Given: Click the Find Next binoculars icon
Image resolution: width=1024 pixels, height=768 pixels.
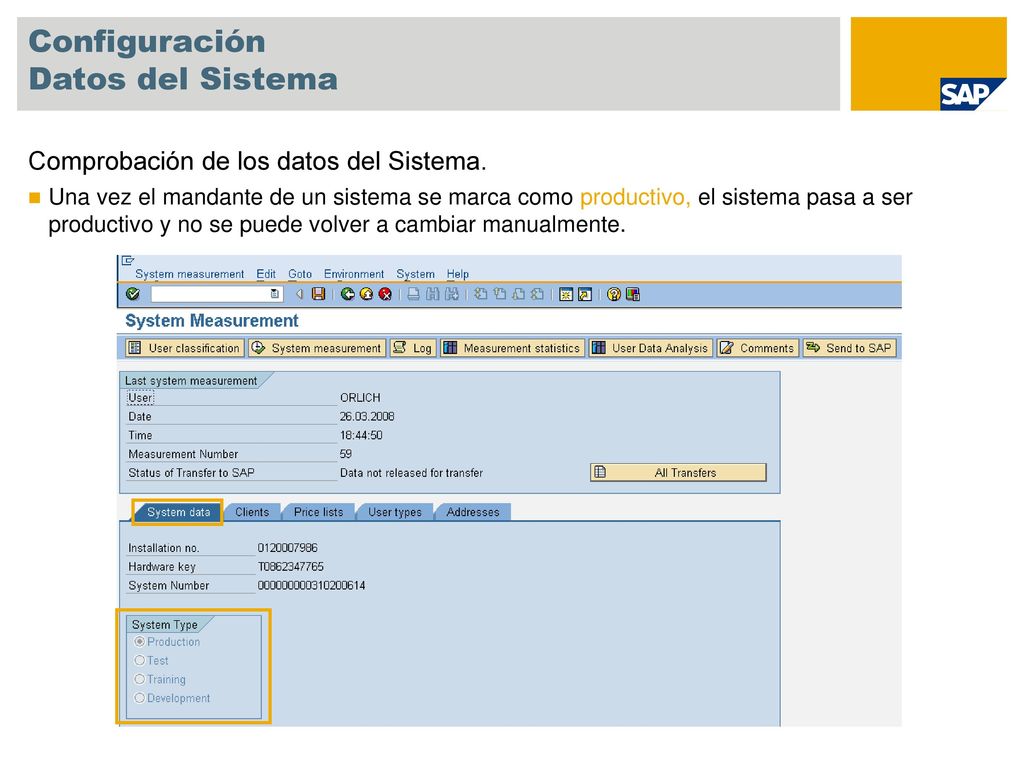Looking at the screenshot, I should pos(451,295).
